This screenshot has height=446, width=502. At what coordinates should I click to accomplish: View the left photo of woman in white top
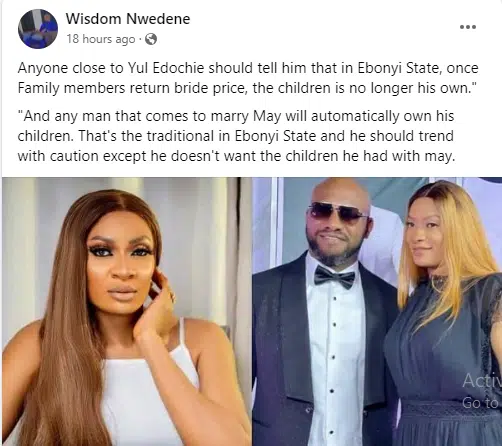[x=127, y=311]
